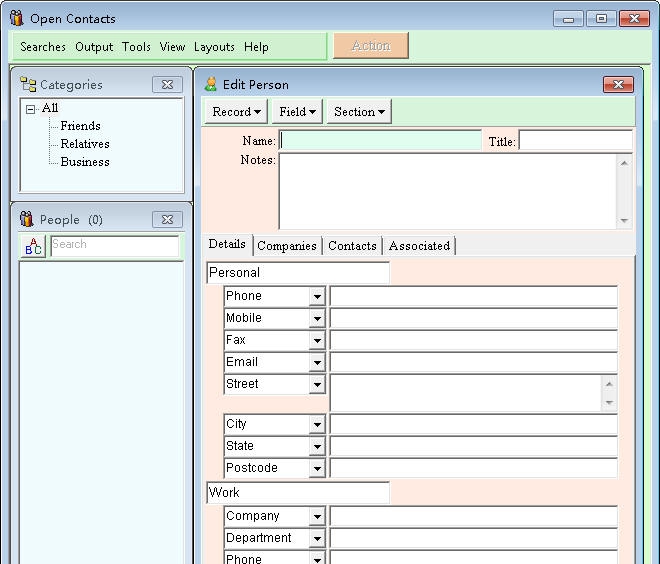Close the People panel
The height and width of the screenshot is (564, 660).
pos(168,219)
